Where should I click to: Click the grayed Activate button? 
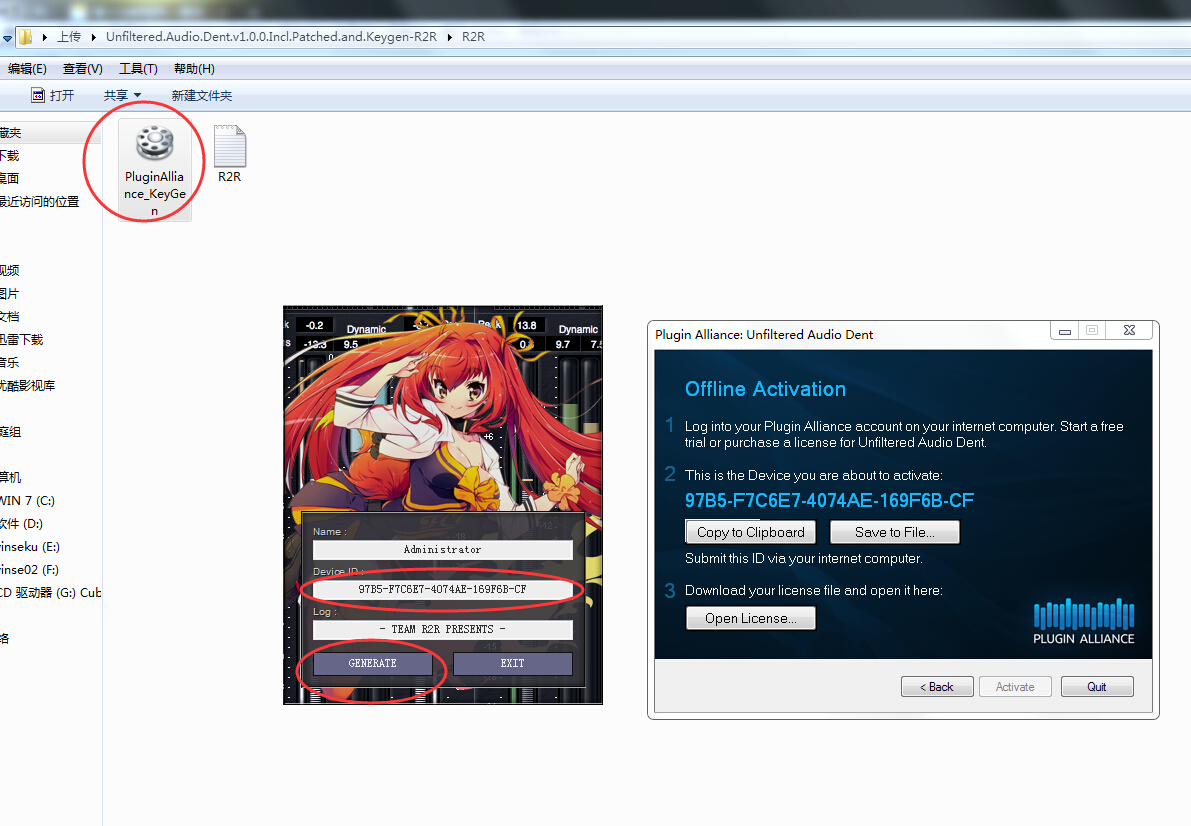[x=1016, y=686]
